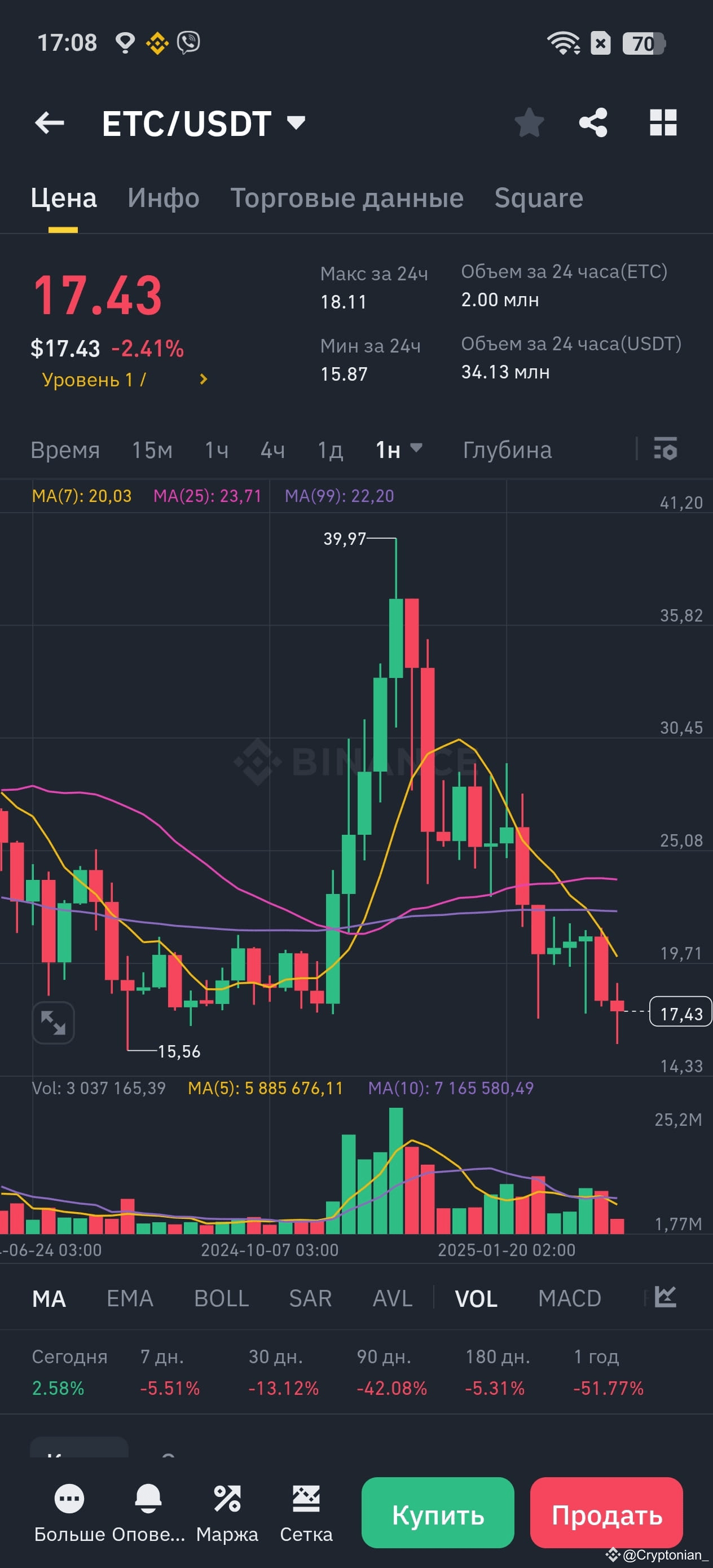Click 7 дн. -5.51% change
The image size is (713, 1568).
point(170,1372)
